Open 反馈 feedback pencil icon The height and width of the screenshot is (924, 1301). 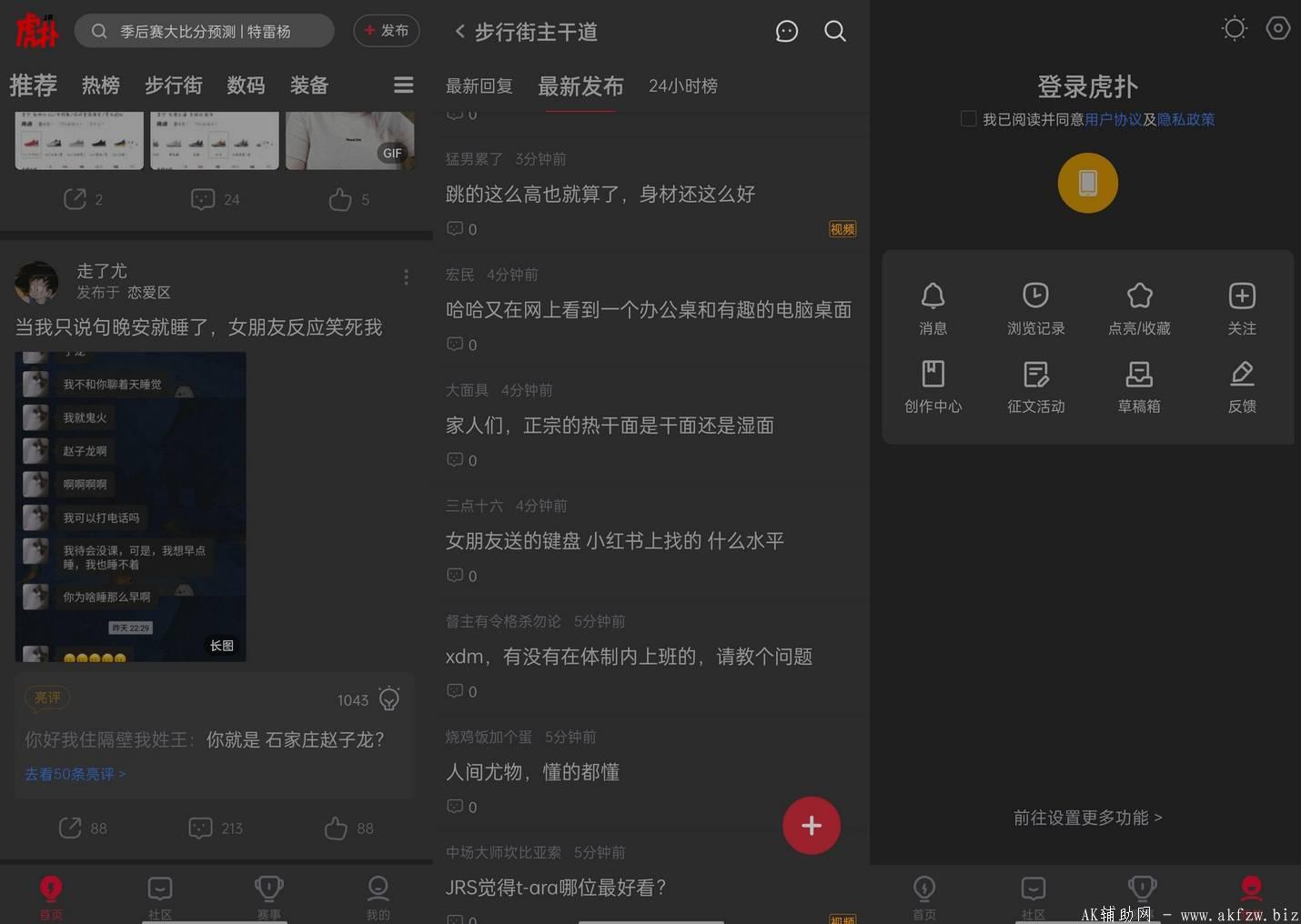[x=1242, y=387]
